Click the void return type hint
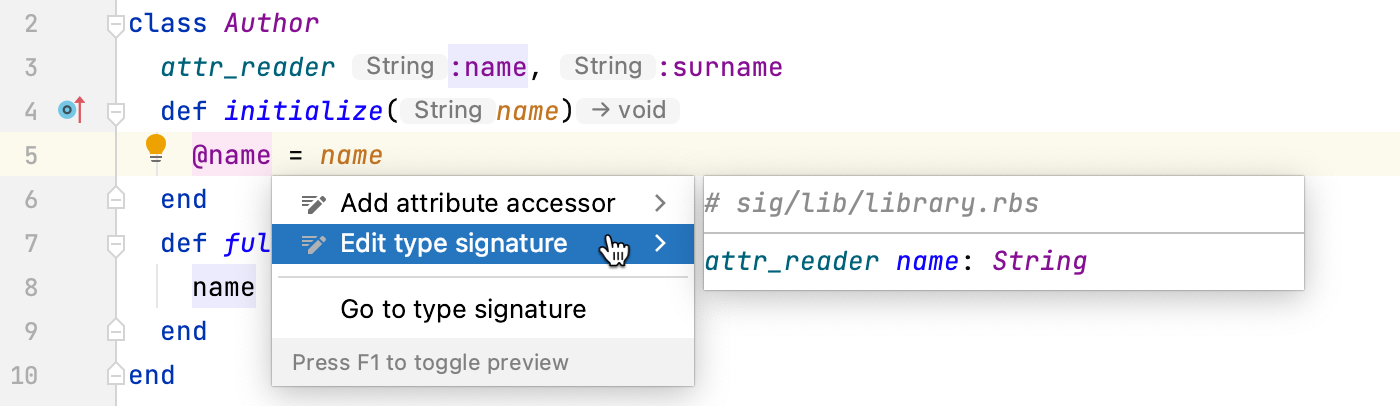The width and height of the screenshot is (1400, 406). (x=629, y=111)
